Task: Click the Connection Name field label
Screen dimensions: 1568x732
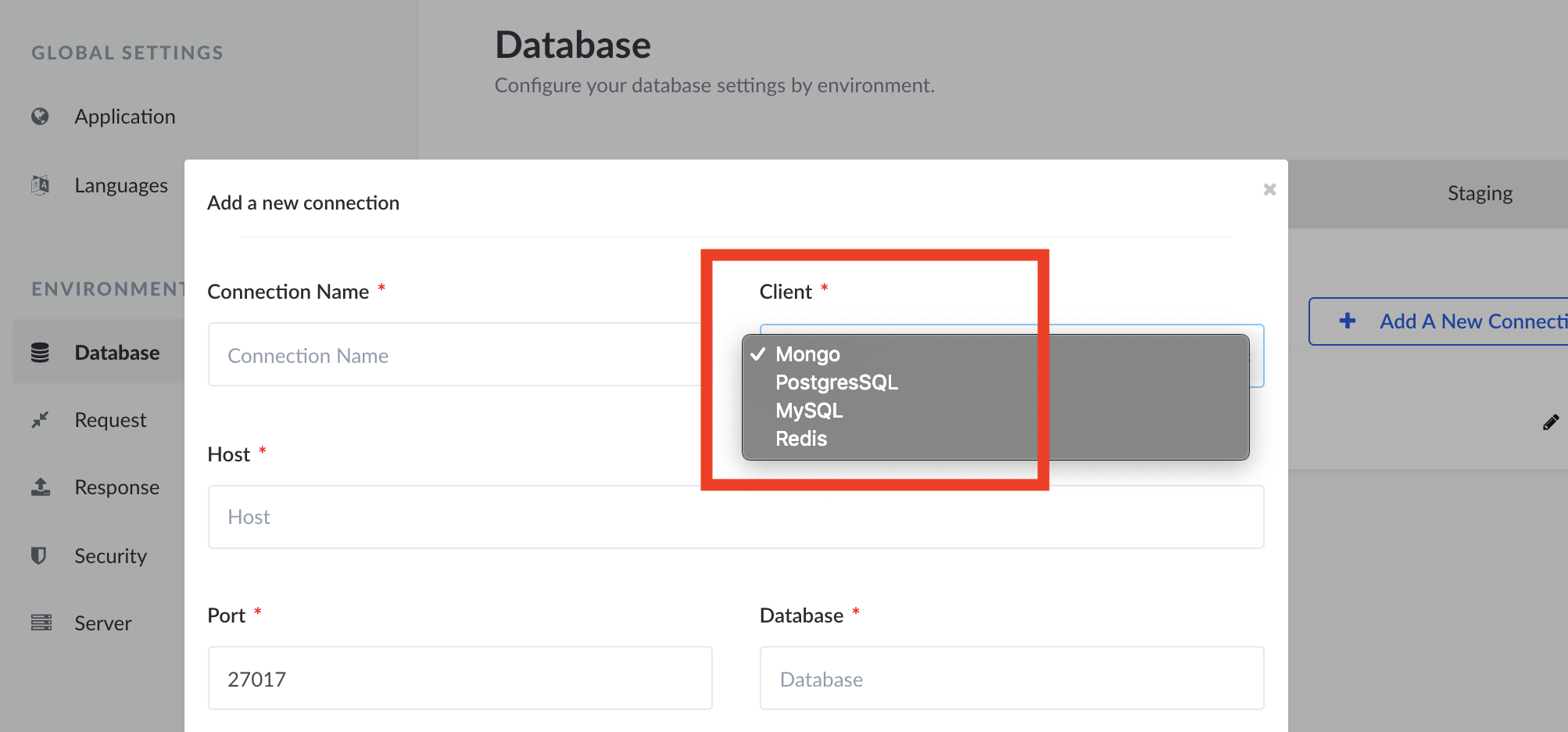Action: (288, 292)
